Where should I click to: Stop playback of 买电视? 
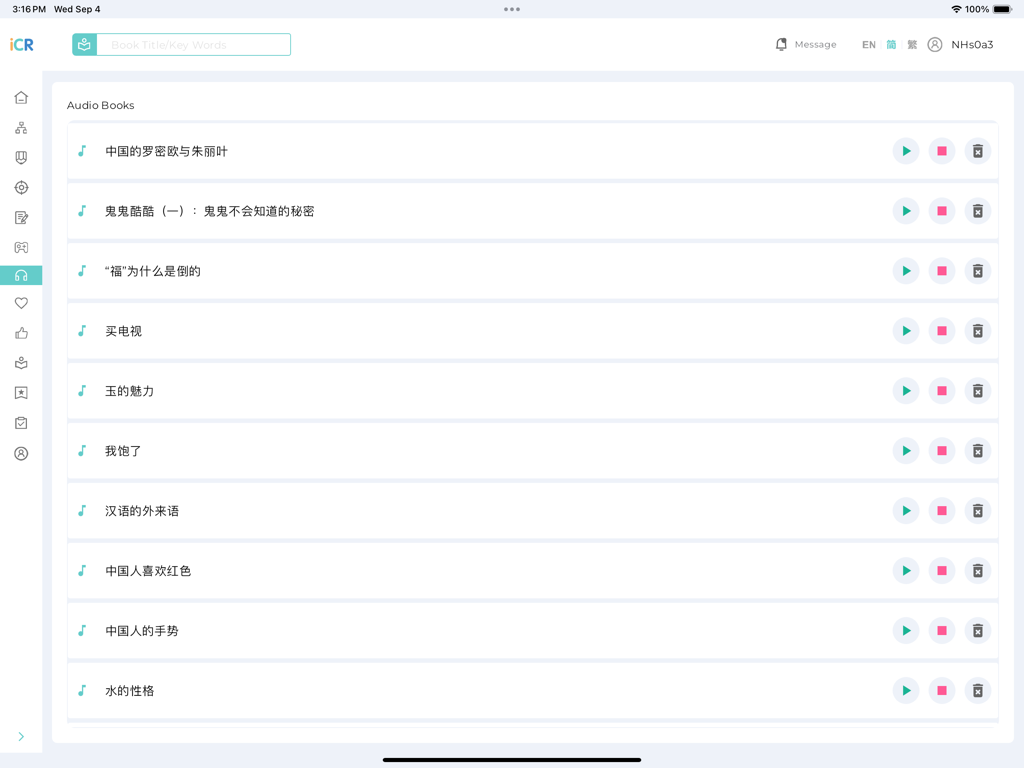pos(941,331)
